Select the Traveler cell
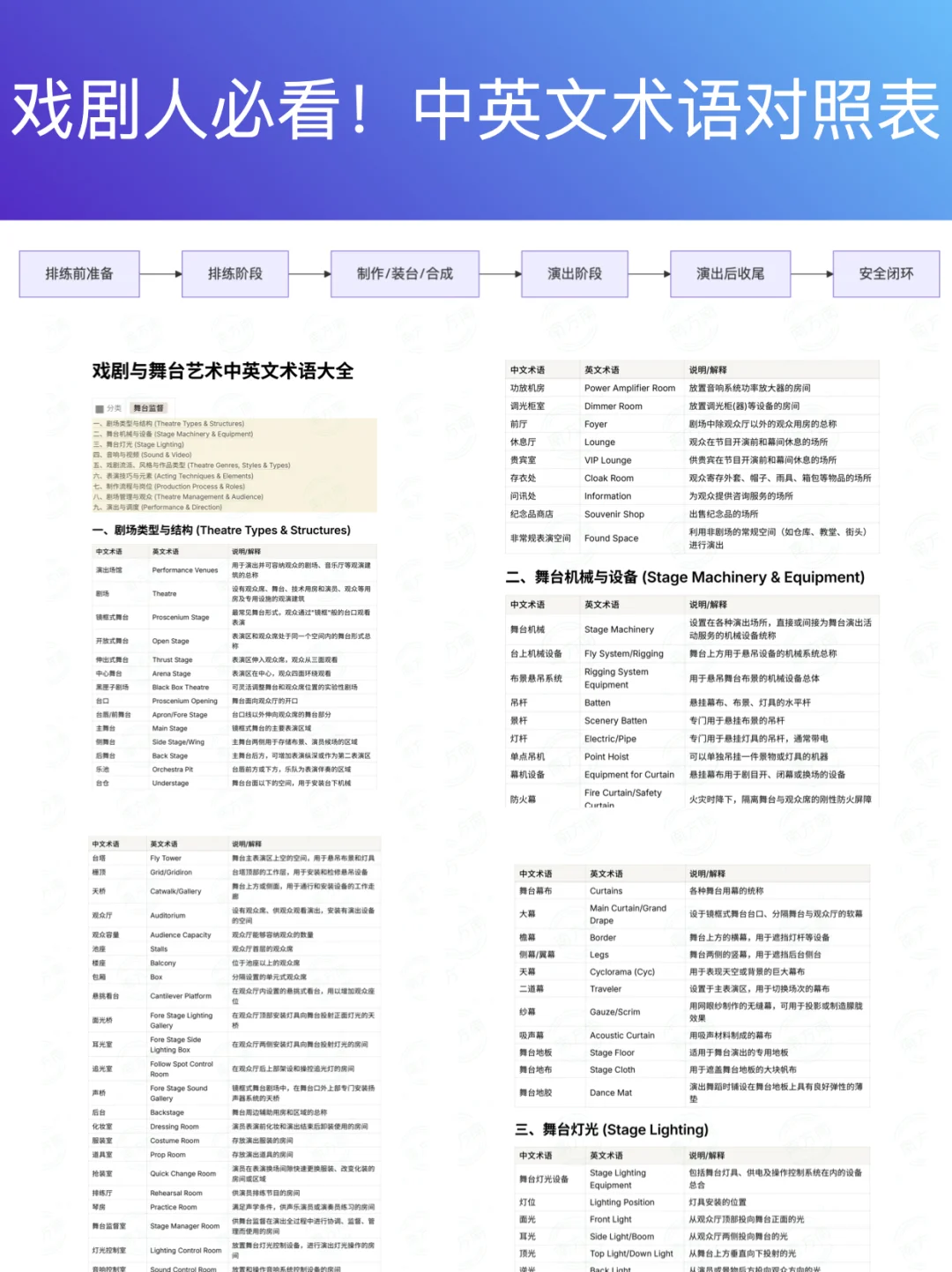 (x=606, y=989)
